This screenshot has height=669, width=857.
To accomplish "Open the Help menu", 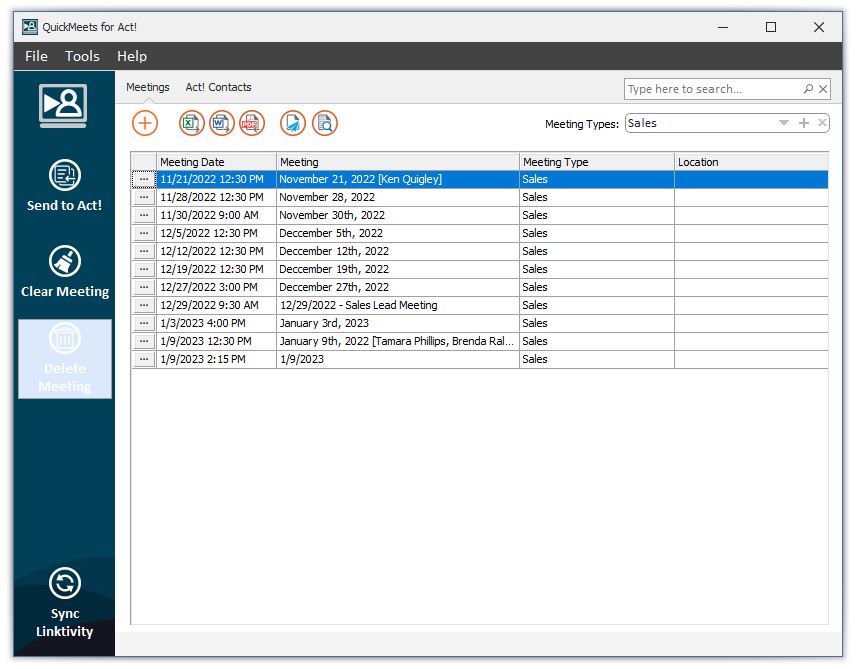I will [x=132, y=56].
